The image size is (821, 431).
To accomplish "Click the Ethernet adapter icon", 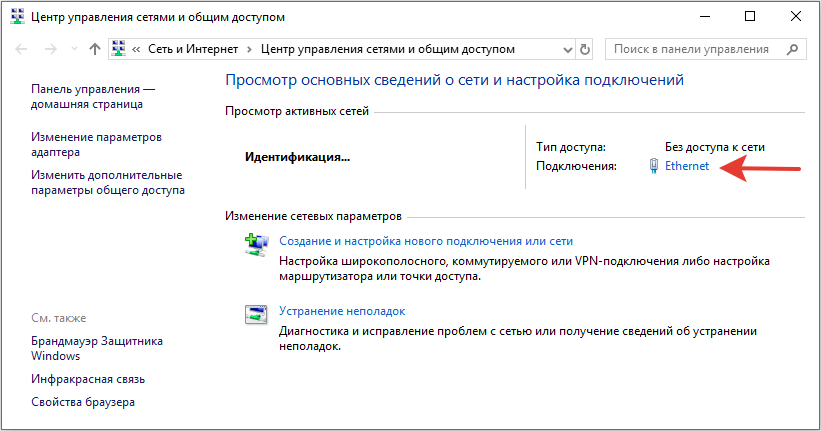I will (x=653, y=166).
